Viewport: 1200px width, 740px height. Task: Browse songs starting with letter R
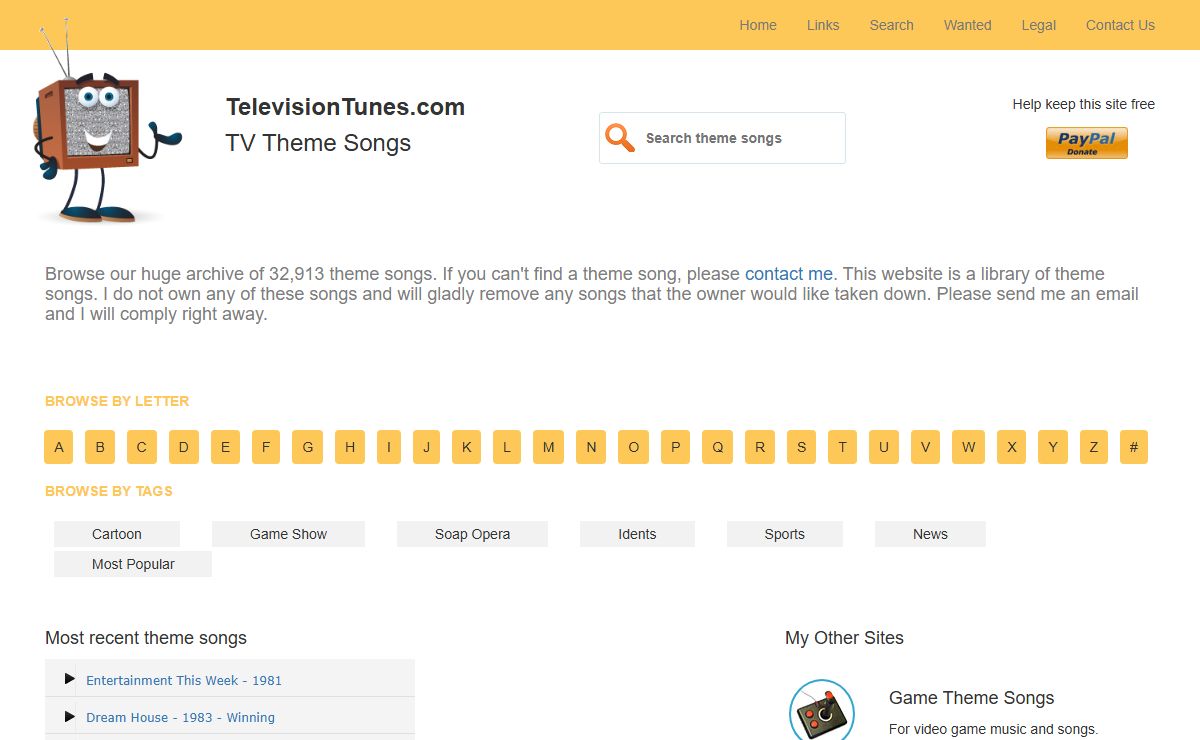(x=760, y=447)
